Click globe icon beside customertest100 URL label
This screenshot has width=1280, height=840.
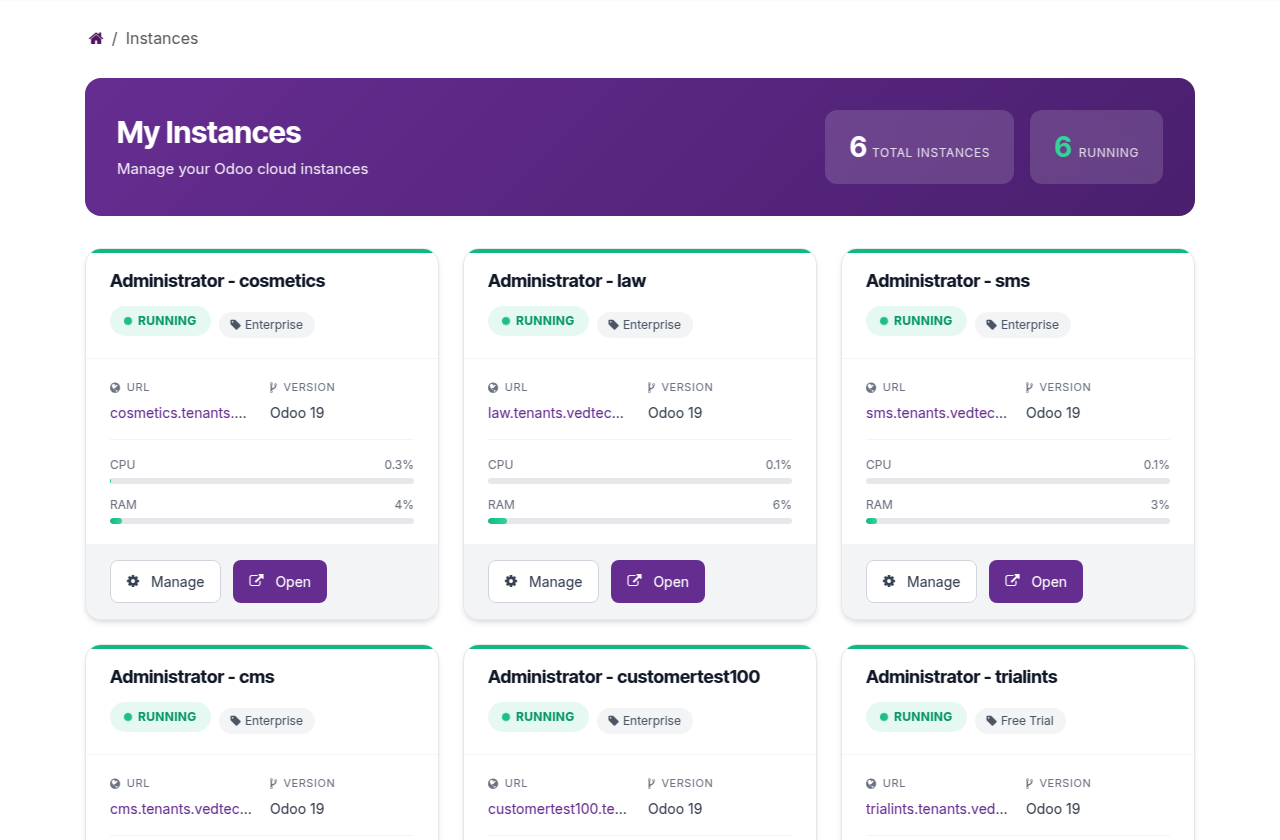point(493,783)
